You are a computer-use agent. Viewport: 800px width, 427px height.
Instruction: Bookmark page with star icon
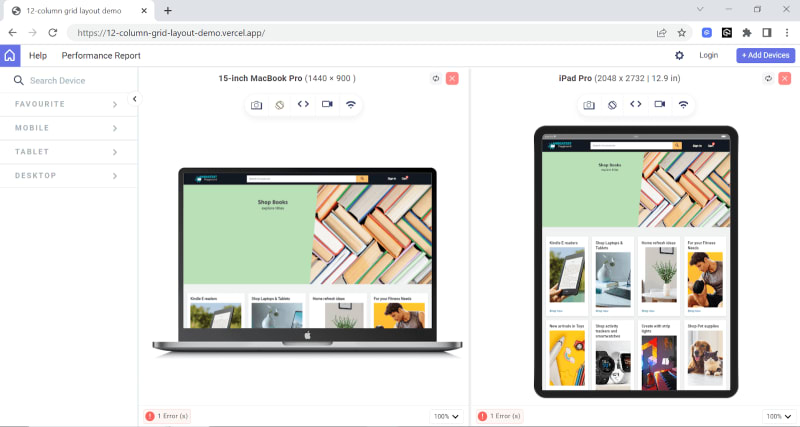(x=682, y=33)
